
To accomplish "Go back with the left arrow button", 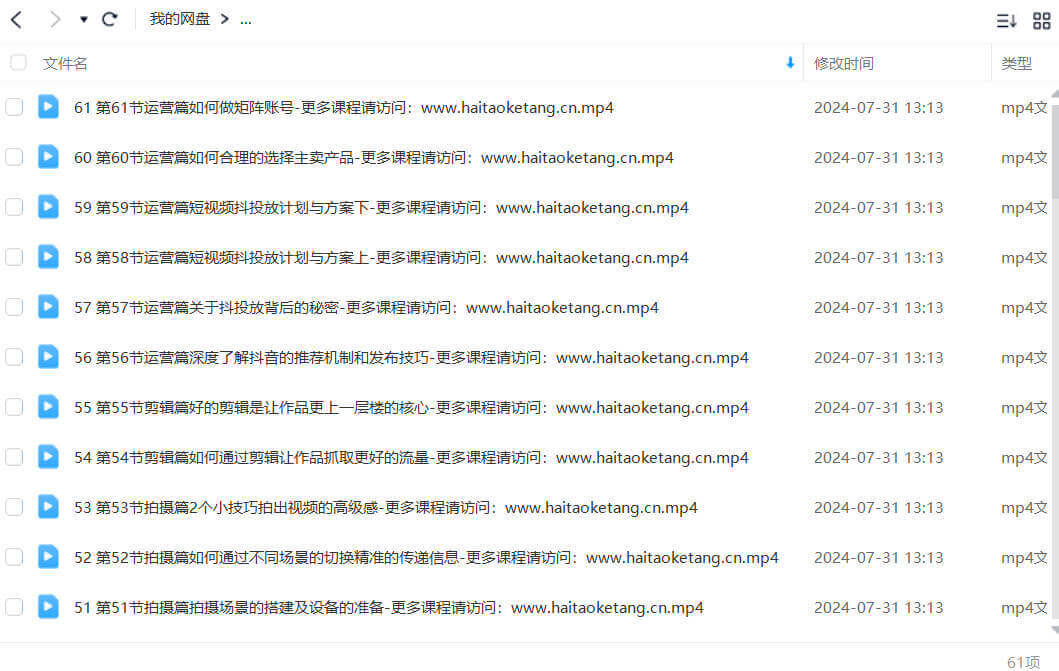I will (17, 20).
